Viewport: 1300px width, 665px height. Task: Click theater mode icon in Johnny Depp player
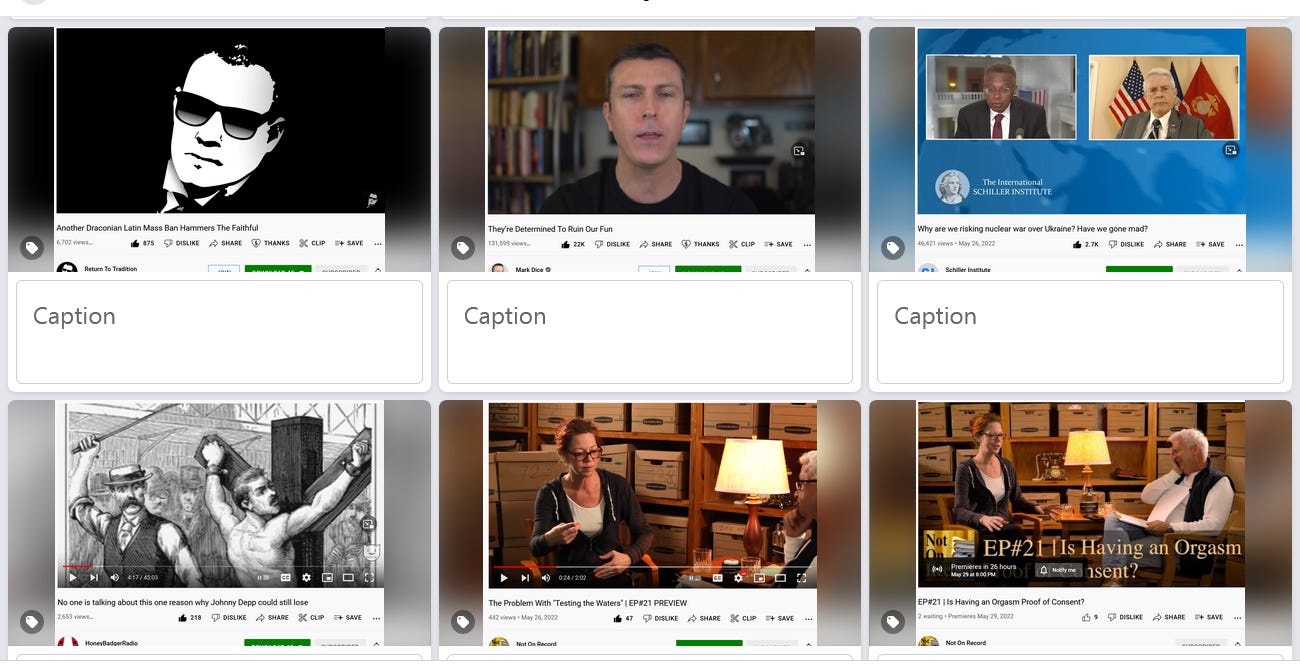coord(348,578)
